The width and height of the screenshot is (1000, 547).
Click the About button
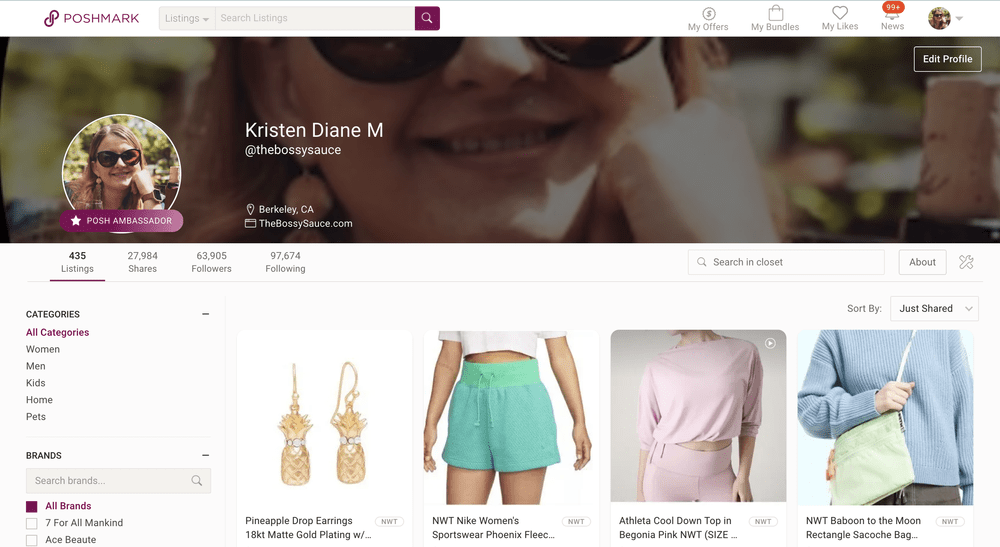pos(922,262)
